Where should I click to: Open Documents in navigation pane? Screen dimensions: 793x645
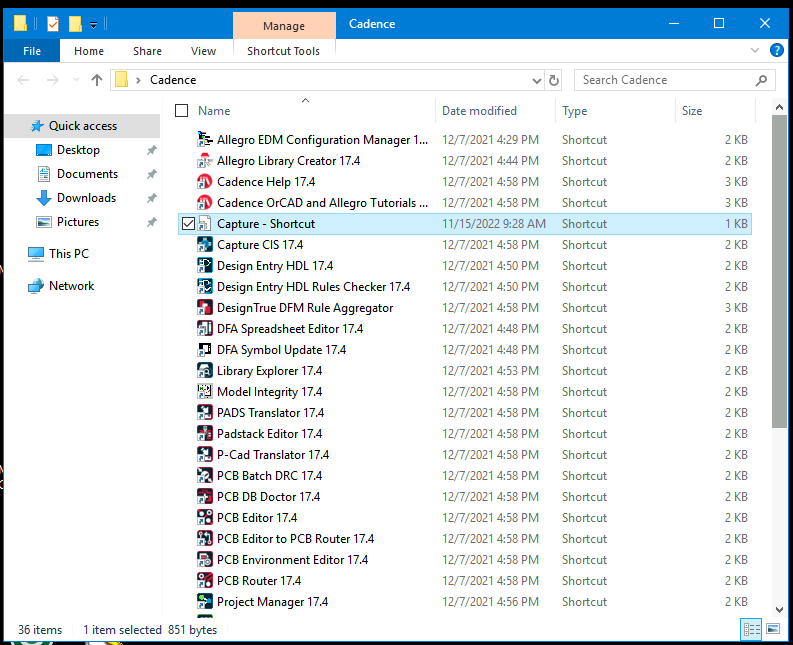click(x=87, y=174)
